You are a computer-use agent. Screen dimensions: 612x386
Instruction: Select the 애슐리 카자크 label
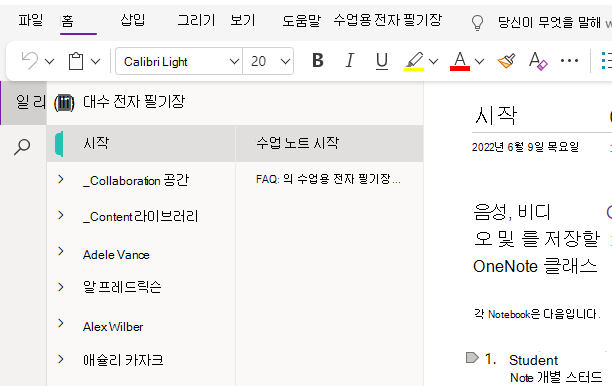123,360
